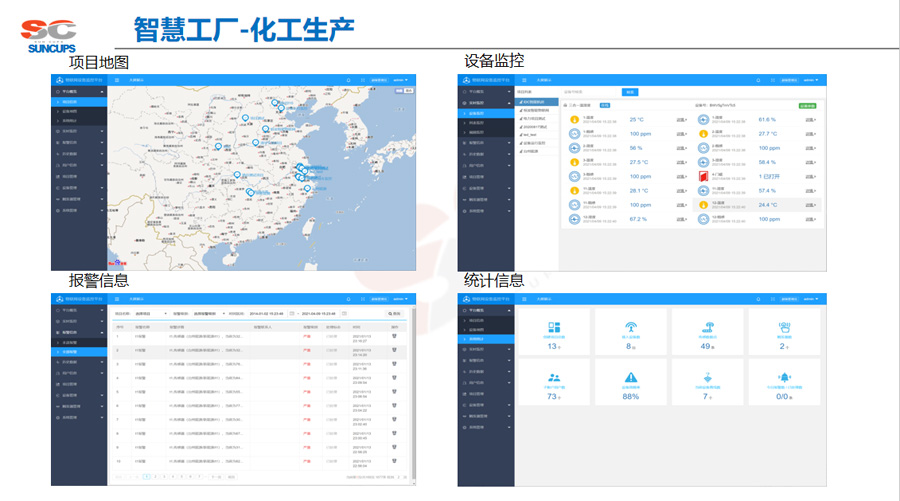Click the temperature icon beside the 25 °C reading
The width and height of the screenshot is (900, 501).
click(574, 119)
